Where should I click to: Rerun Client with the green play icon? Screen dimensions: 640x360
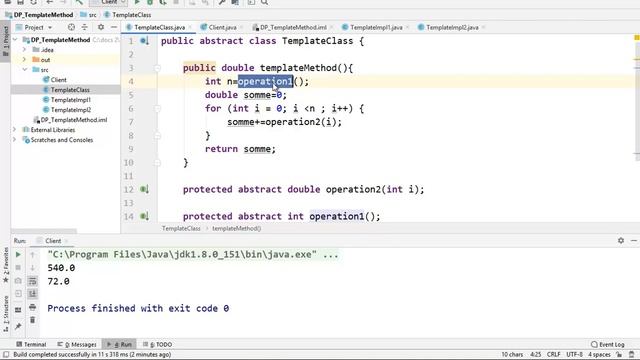[18, 254]
